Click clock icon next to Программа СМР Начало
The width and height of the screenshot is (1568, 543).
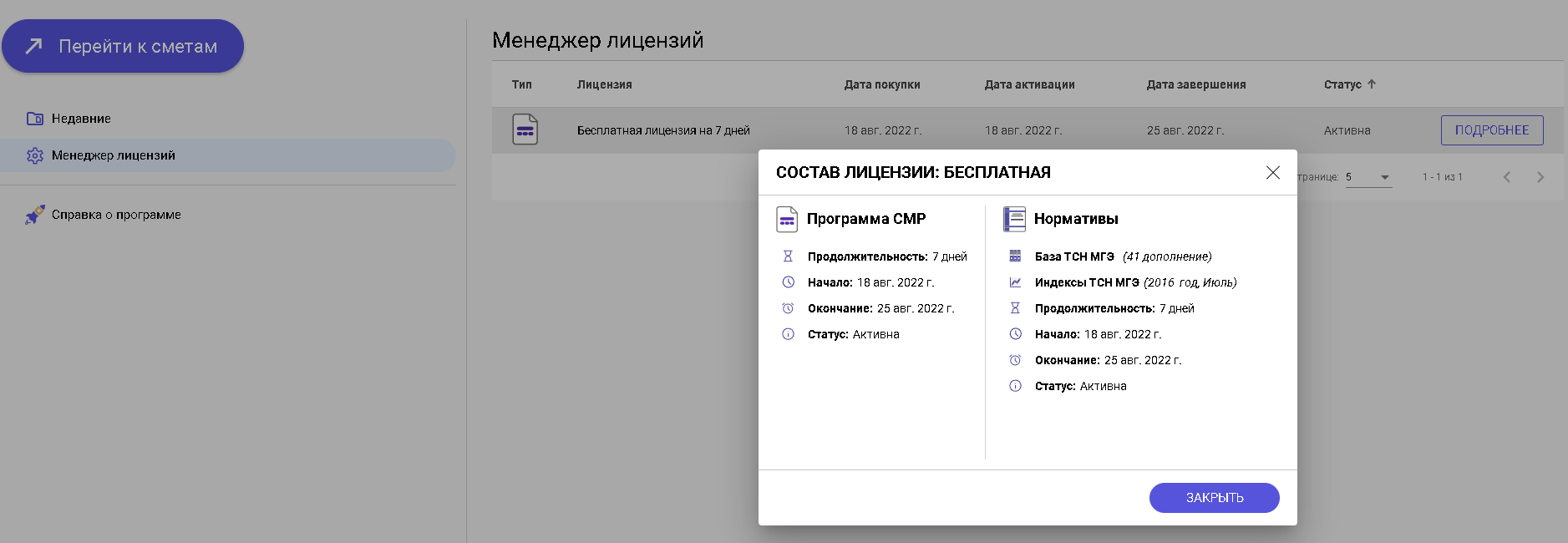788,282
